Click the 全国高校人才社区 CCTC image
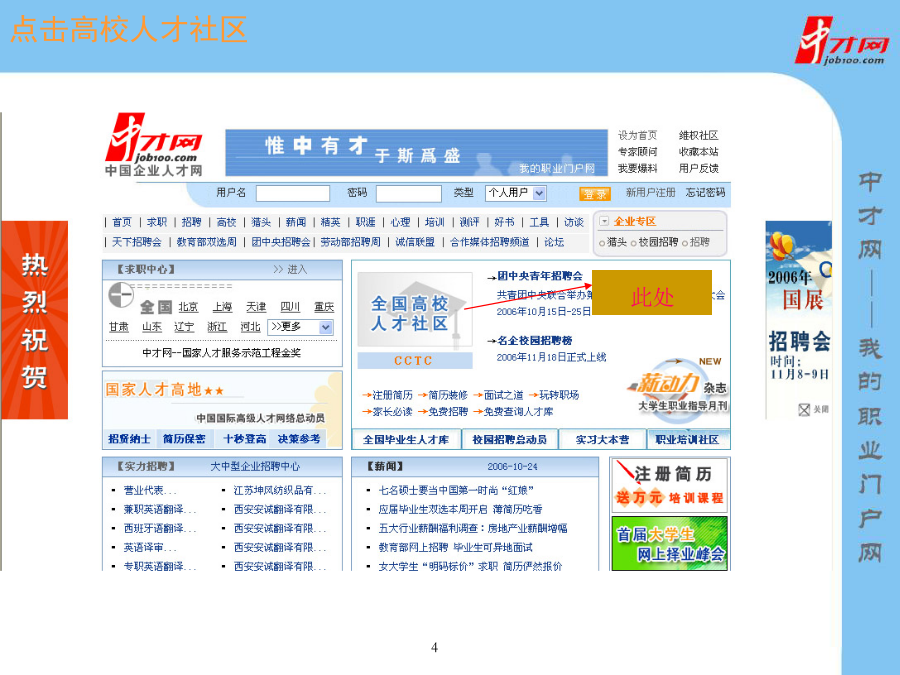The height and width of the screenshot is (675, 900). 414,320
